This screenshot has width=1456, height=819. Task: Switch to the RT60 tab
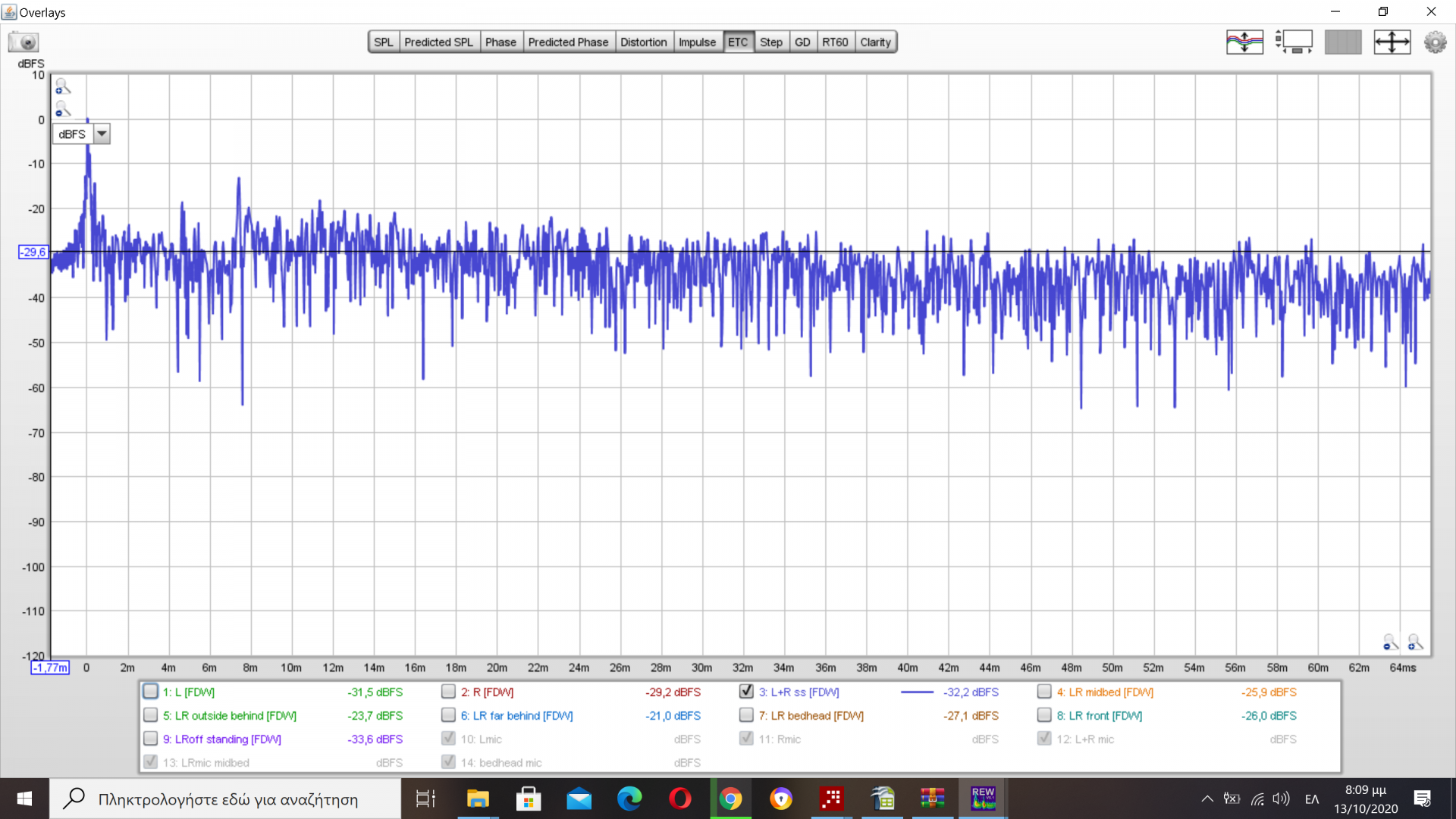click(835, 42)
